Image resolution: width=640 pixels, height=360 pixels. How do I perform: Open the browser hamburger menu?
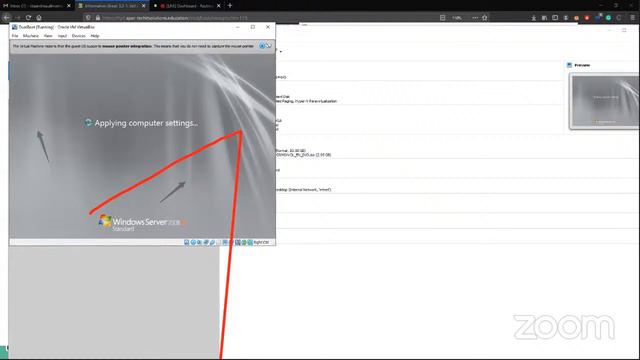pyautogui.click(x=633, y=18)
